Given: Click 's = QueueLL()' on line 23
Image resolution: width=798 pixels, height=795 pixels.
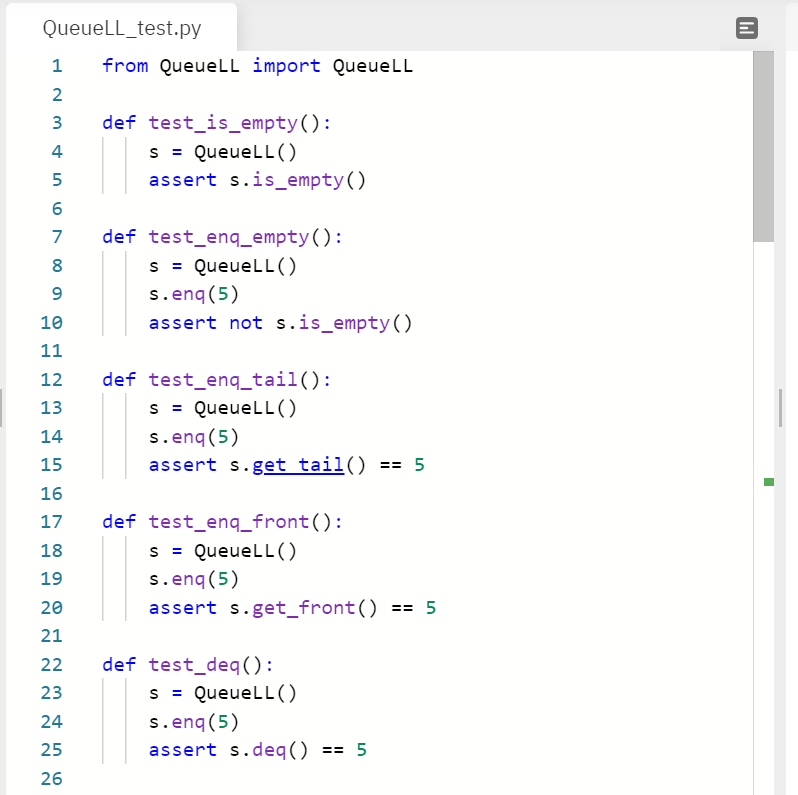Looking at the screenshot, I should 222,693.
